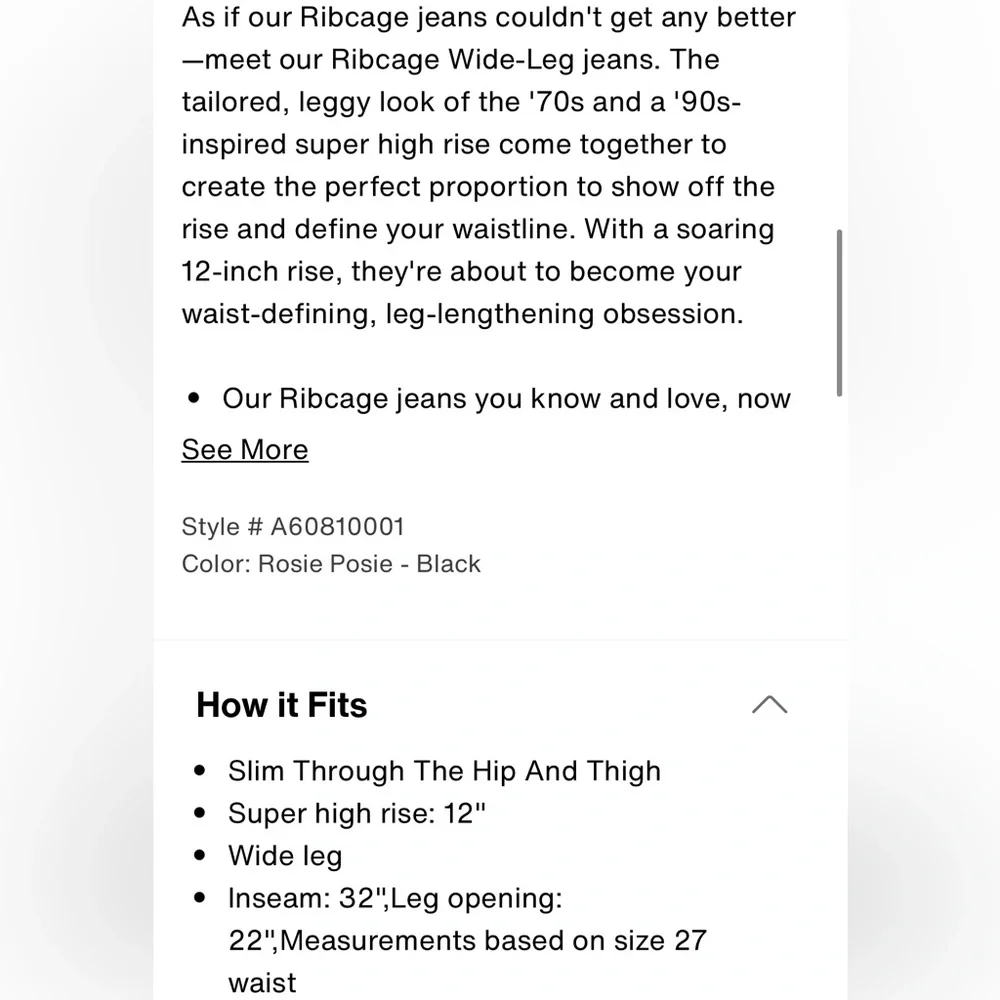Click the bullet before Inseam: 32"
This screenshot has width=1000, height=1000.
(203, 898)
